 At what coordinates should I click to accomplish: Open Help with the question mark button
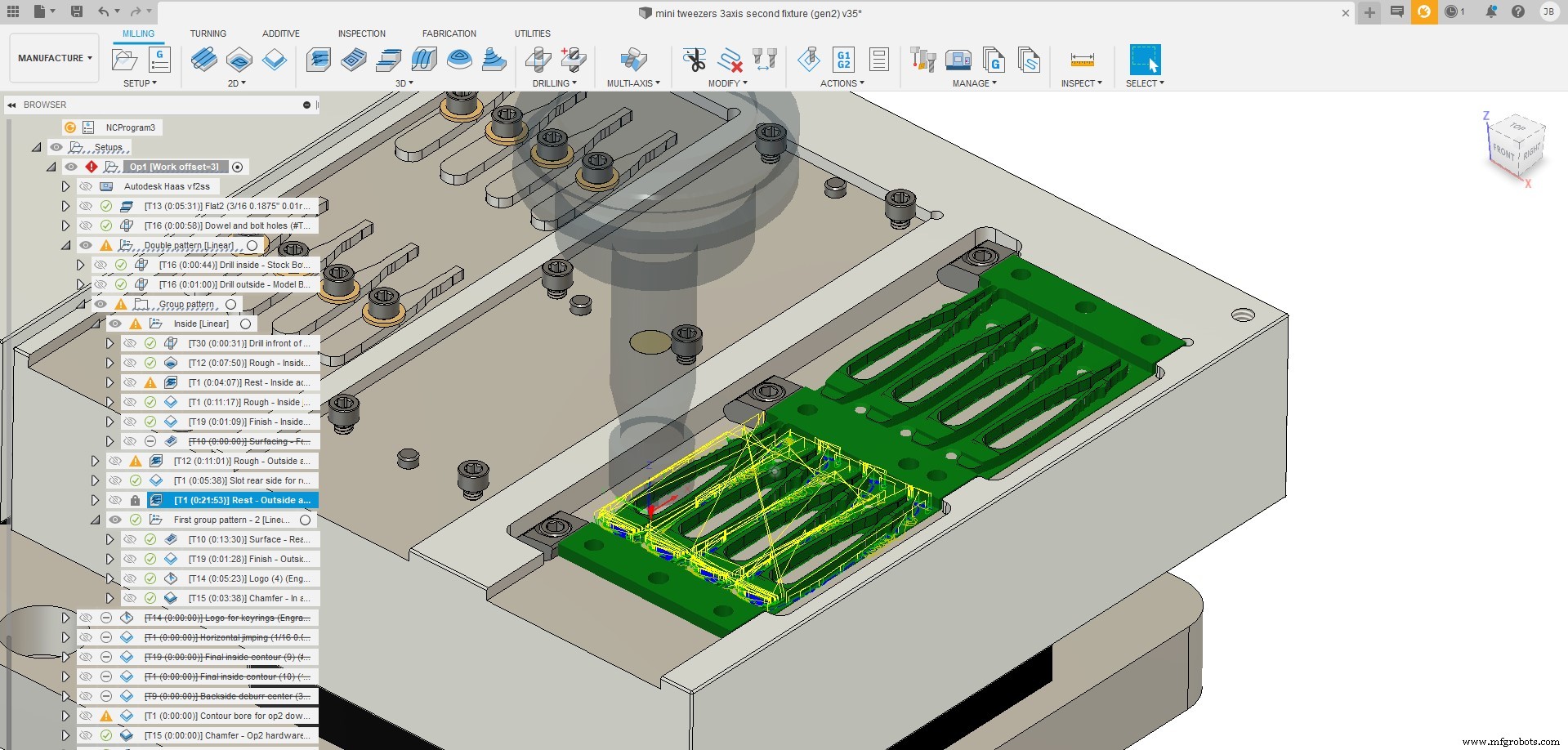point(1518,11)
